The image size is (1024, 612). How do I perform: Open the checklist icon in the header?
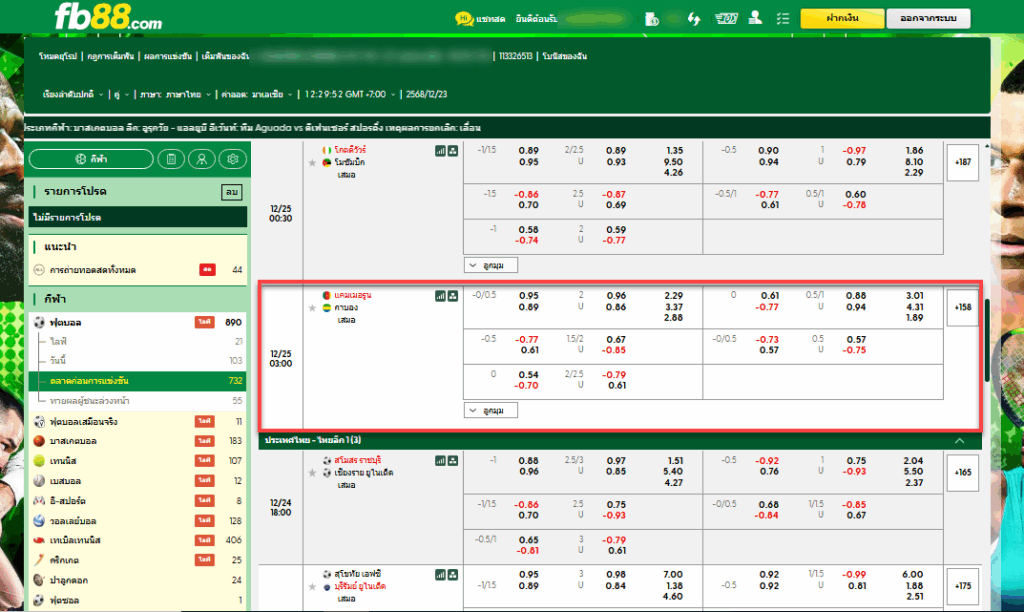783,19
